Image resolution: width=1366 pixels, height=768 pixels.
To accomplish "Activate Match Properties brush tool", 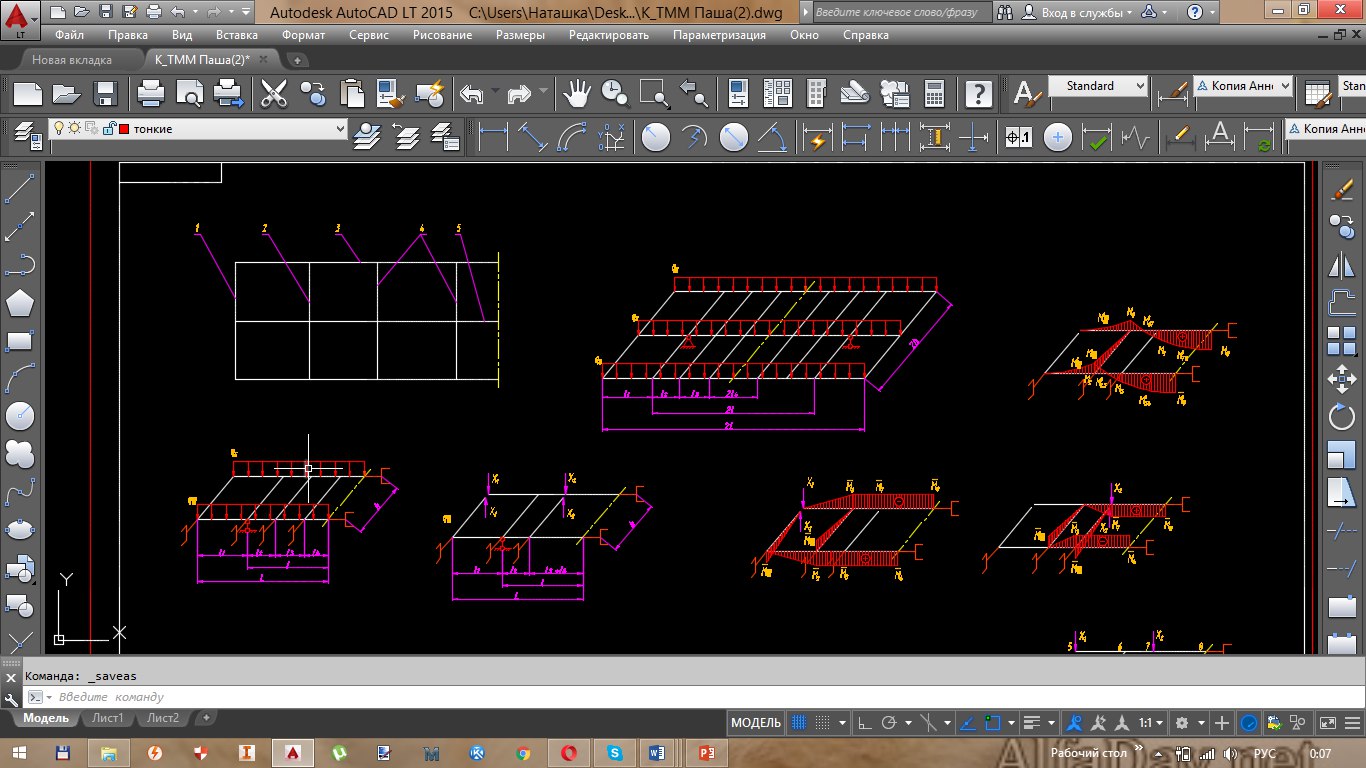I will coord(391,94).
